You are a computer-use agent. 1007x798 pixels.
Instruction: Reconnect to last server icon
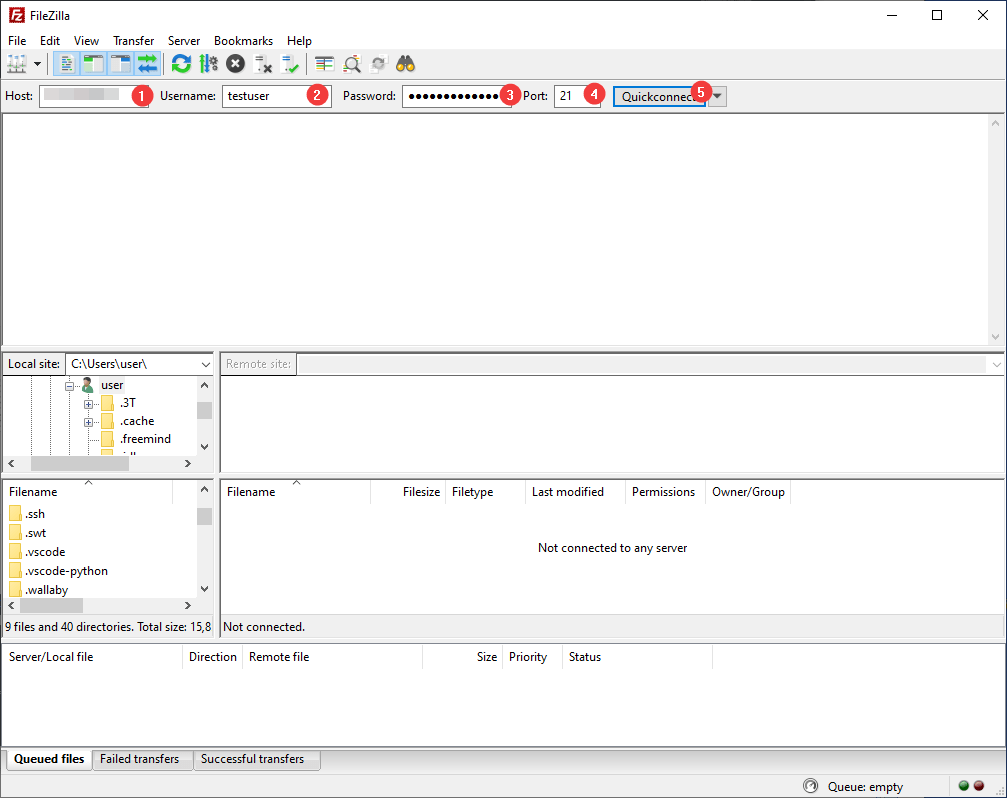coord(290,64)
